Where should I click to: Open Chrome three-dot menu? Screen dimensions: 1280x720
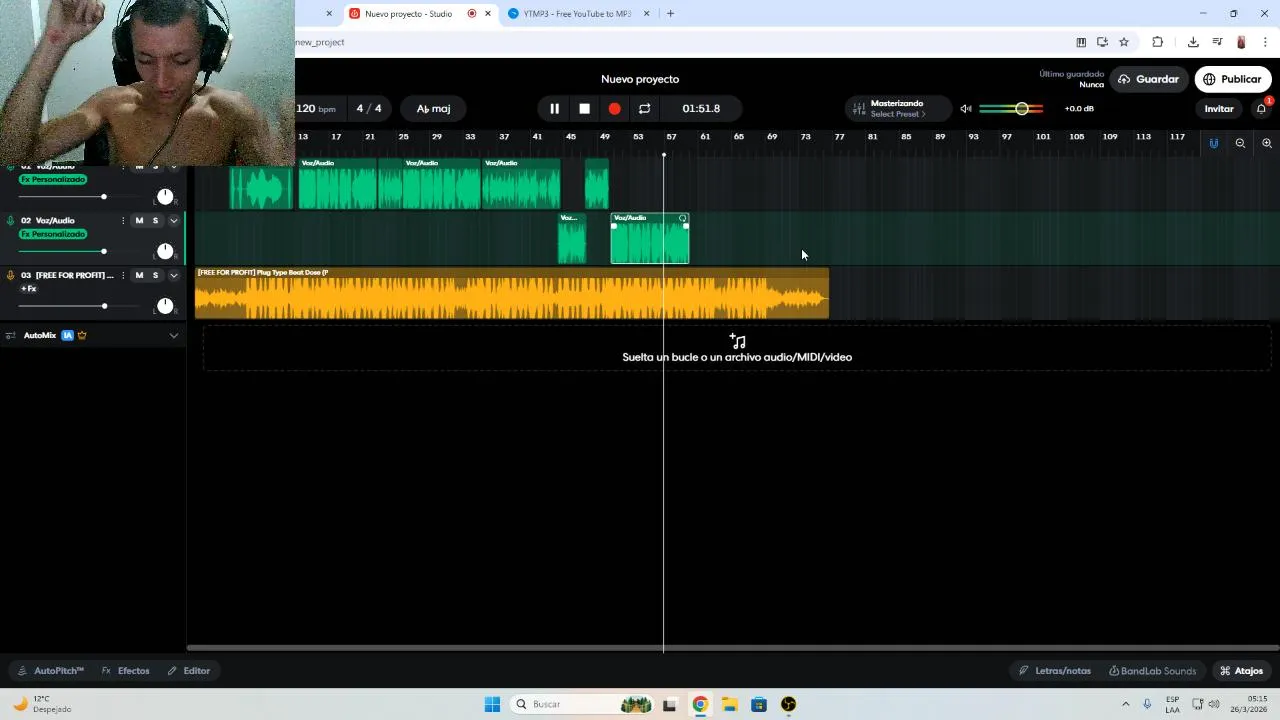(1265, 42)
